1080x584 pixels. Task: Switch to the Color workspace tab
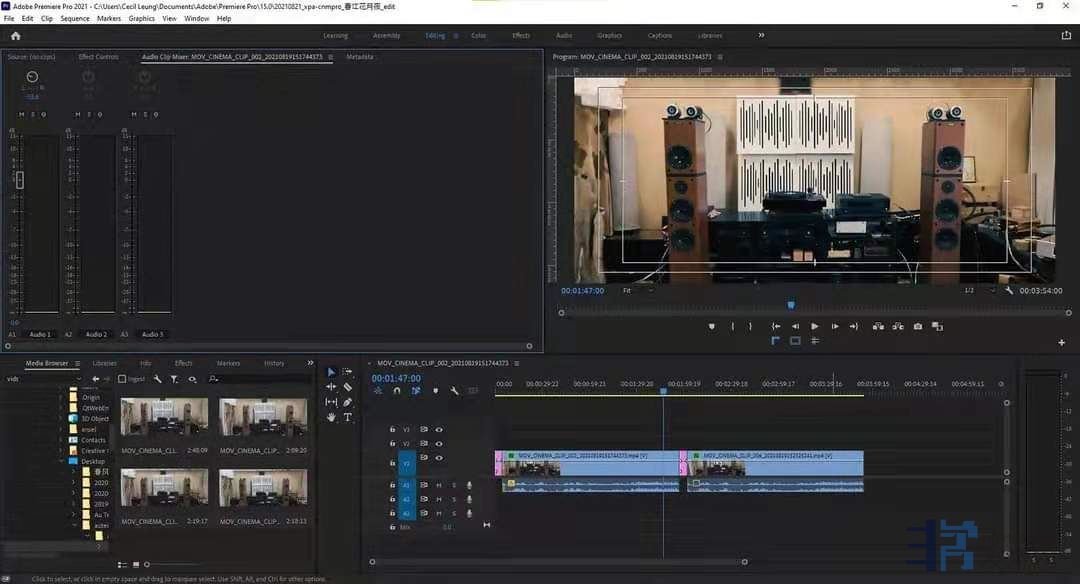[478, 35]
